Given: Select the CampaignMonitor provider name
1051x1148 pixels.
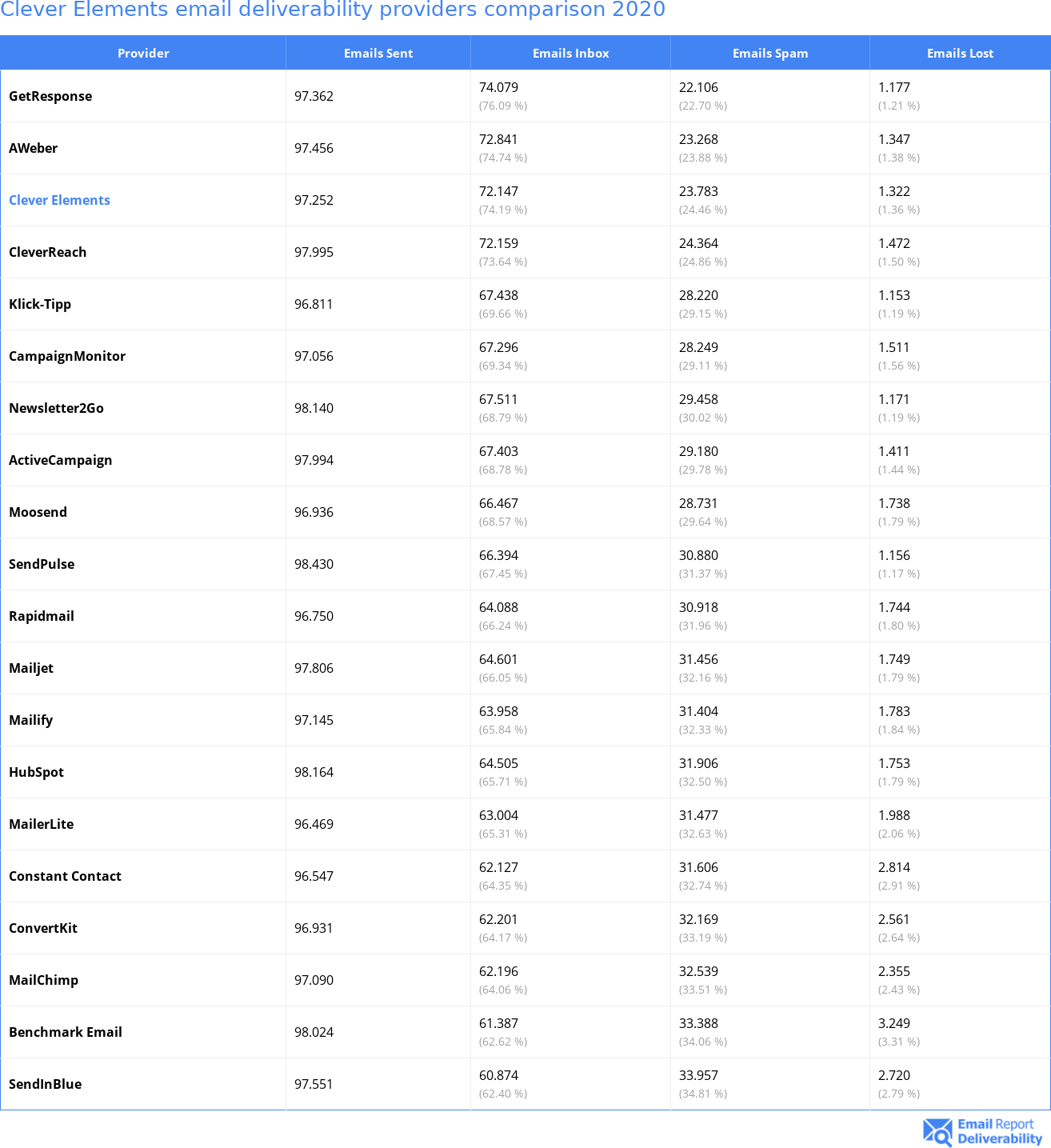Looking at the screenshot, I should coord(67,356).
